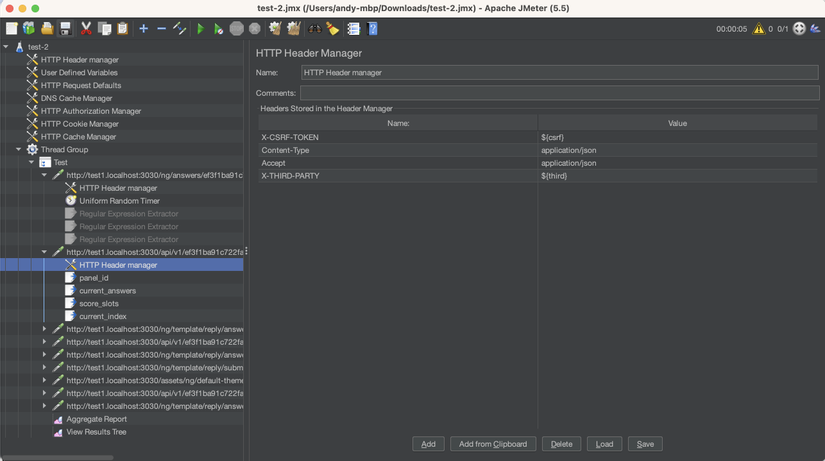Expand the ng/template/reply/subm request
825x461 pixels.
(44, 367)
